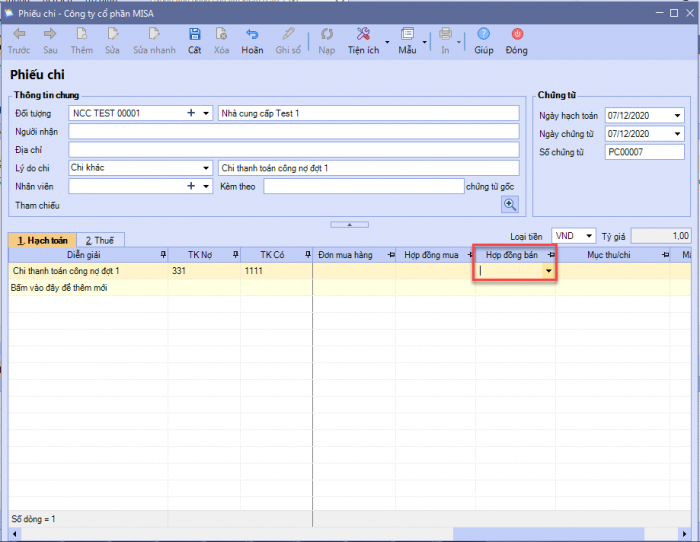
Task: Open the Tiện ích utilities tool
Action: tap(363, 34)
